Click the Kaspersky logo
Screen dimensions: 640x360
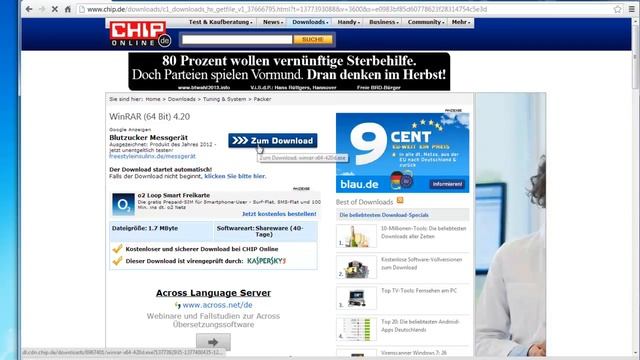pos(267,261)
